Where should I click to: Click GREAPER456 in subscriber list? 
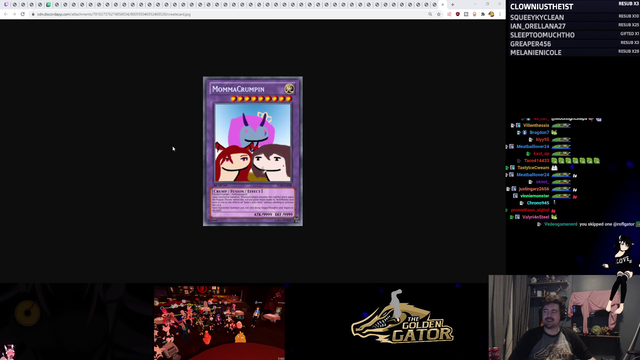[530, 44]
